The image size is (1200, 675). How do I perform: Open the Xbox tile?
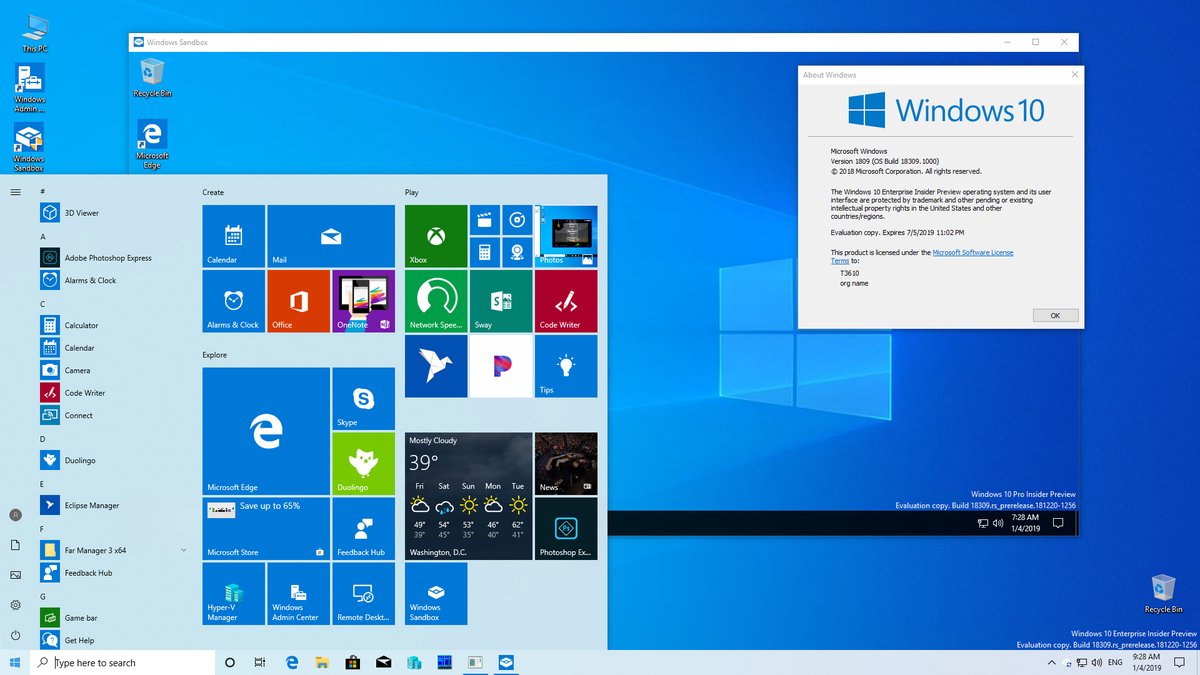pos(436,236)
